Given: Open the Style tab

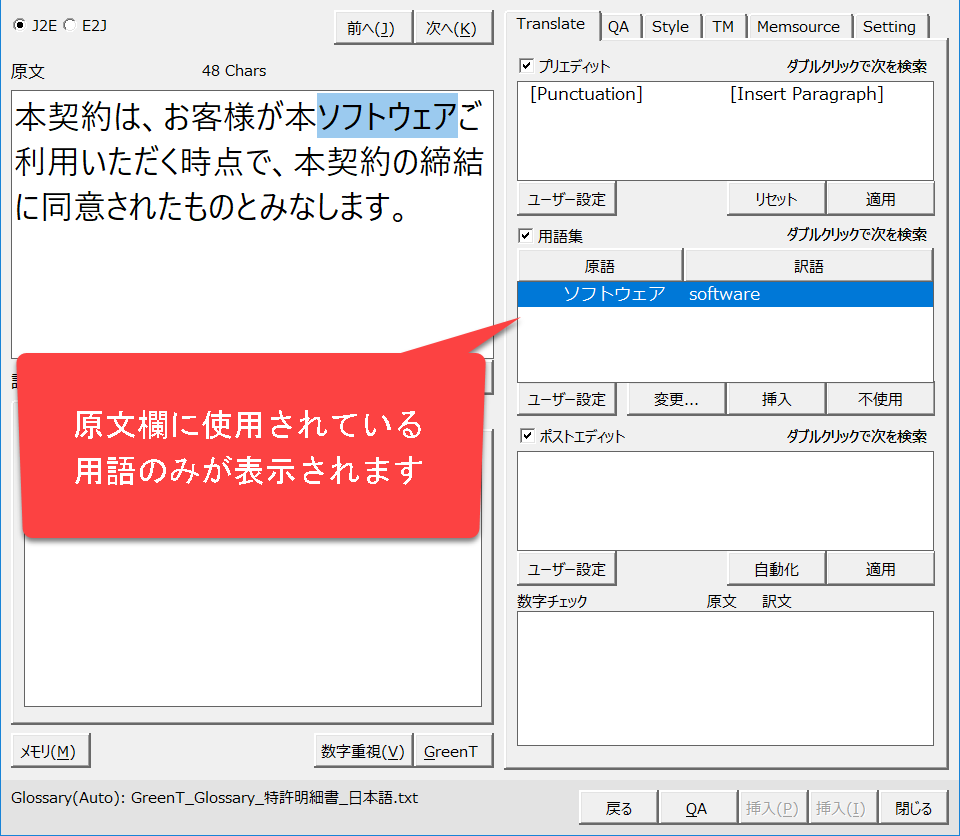Looking at the screenshot, I should pos(670,27).
